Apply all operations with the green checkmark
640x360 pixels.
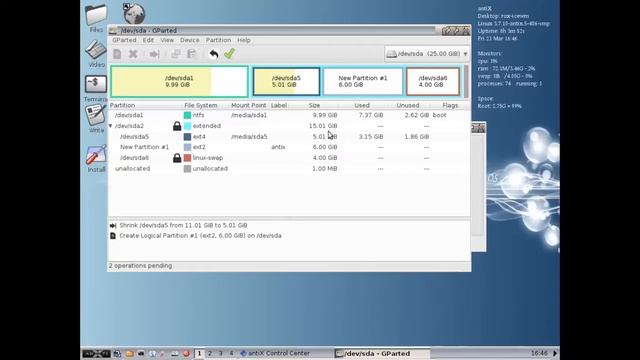pos(229,53)
